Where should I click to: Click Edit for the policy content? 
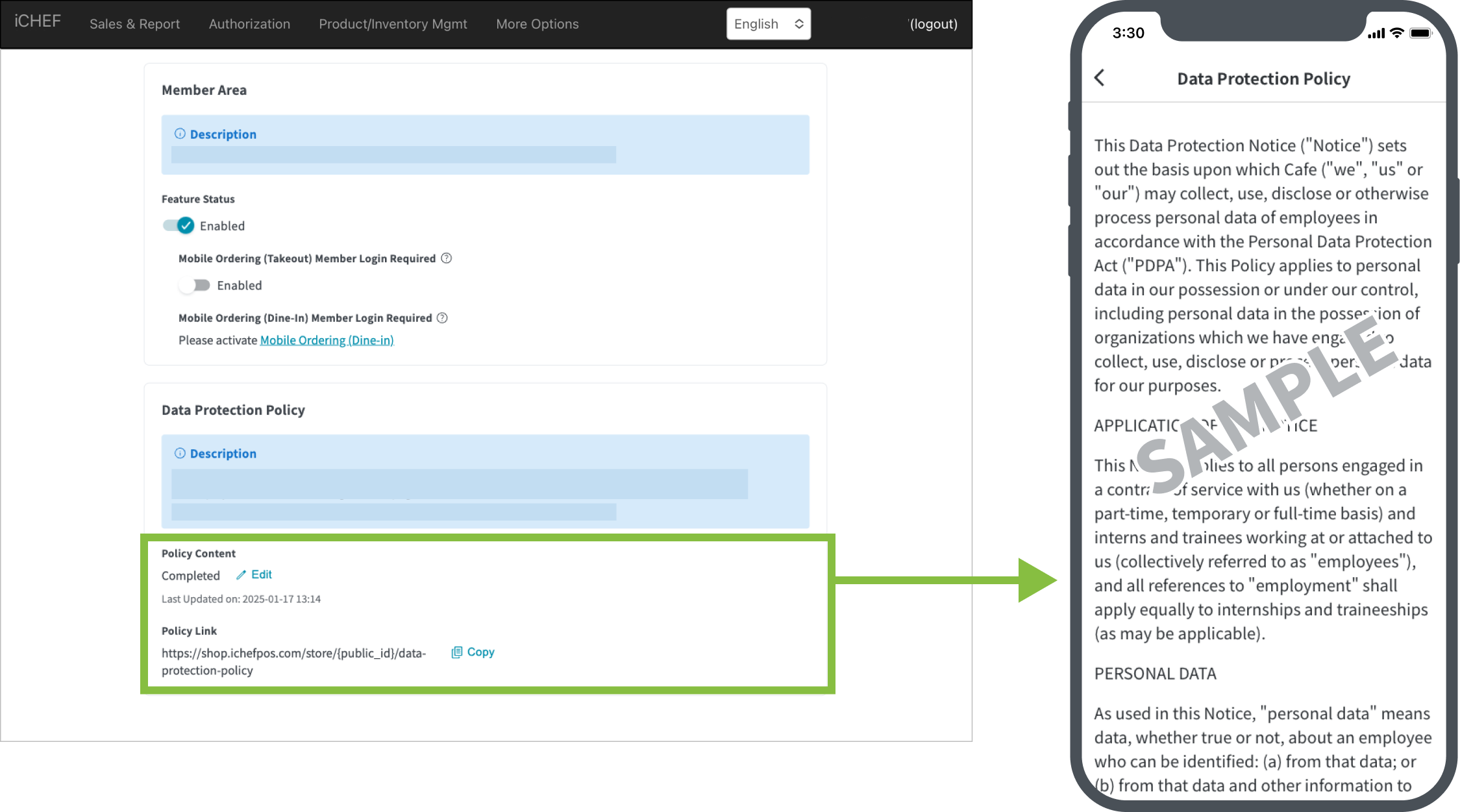click(x=261, y=574)
